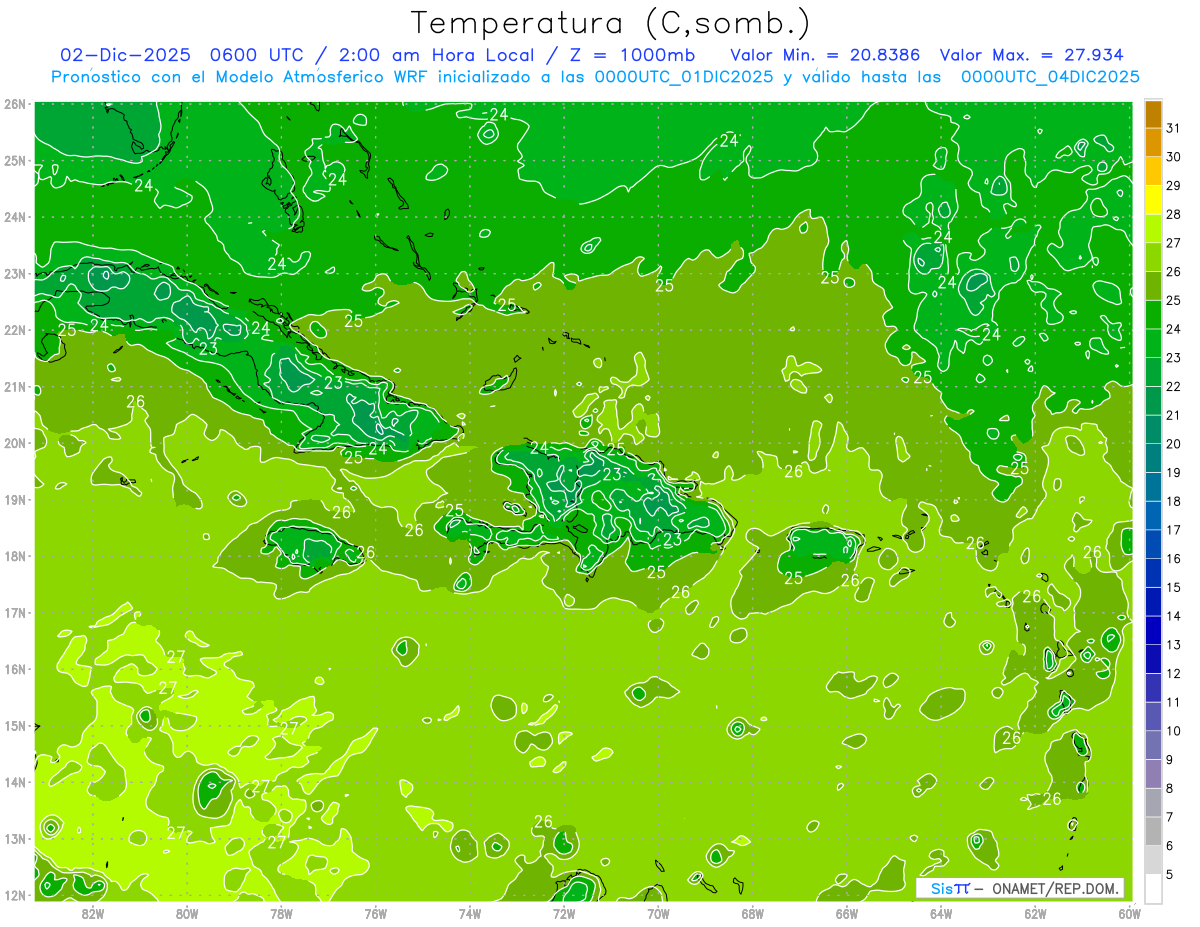The width and height of the screenshot is (1200, 927).
Task: Click the '72W' longitude axis label
Action: (564, 913)
